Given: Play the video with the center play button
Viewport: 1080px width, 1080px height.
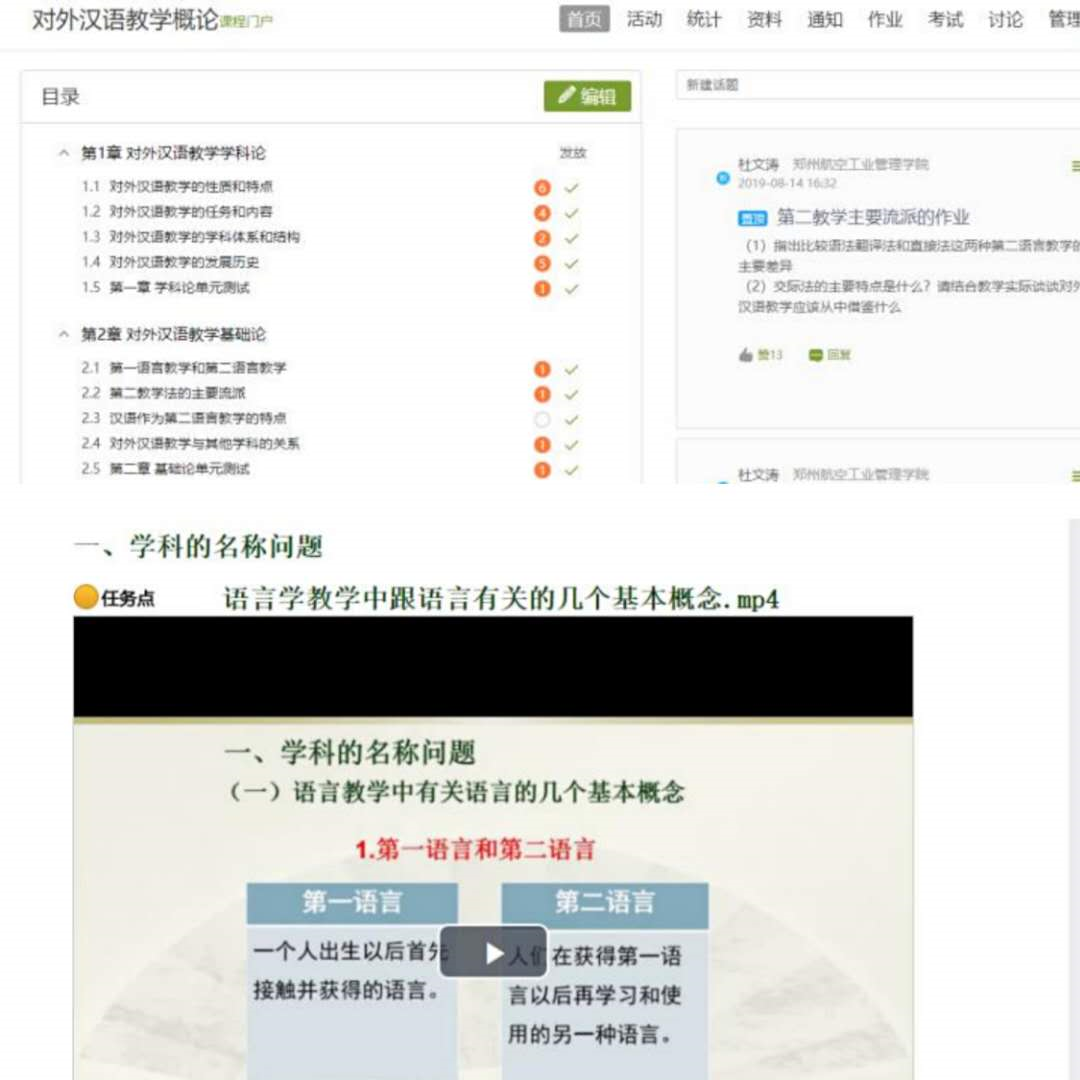Looking at the screenshot, I should click(494, 953).
